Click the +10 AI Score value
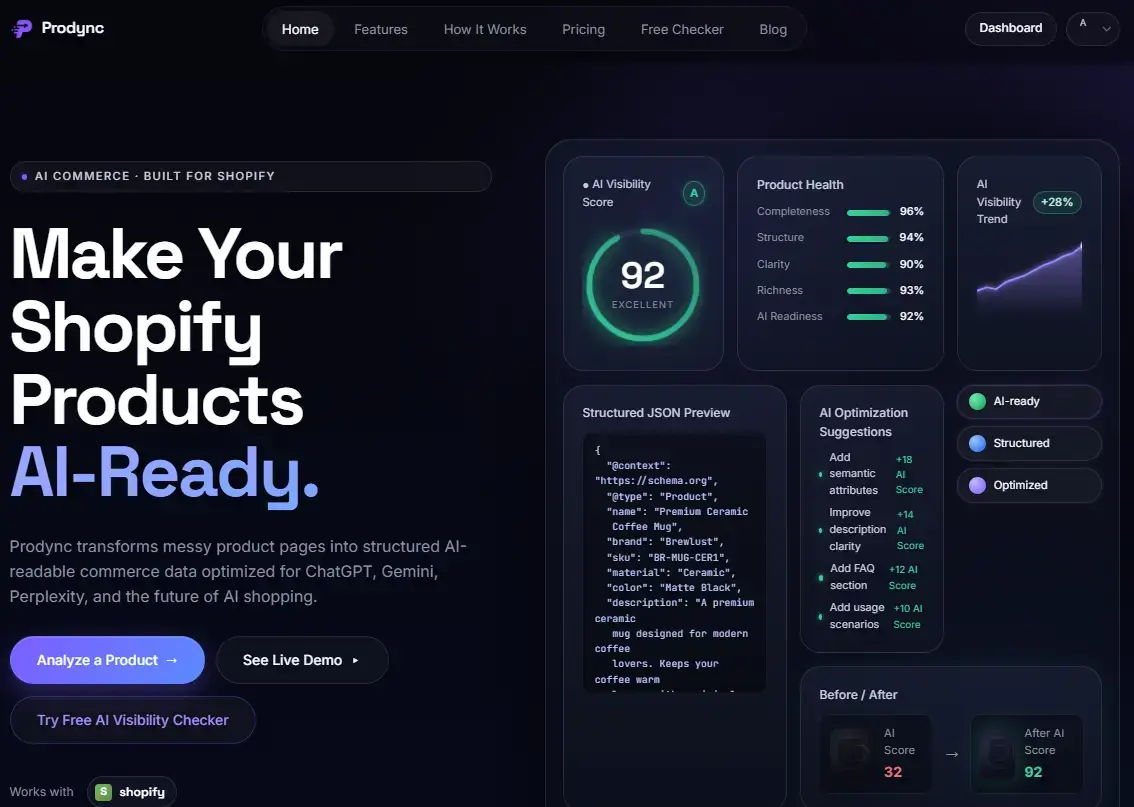The image size is (1134, 807). [908, 616]
